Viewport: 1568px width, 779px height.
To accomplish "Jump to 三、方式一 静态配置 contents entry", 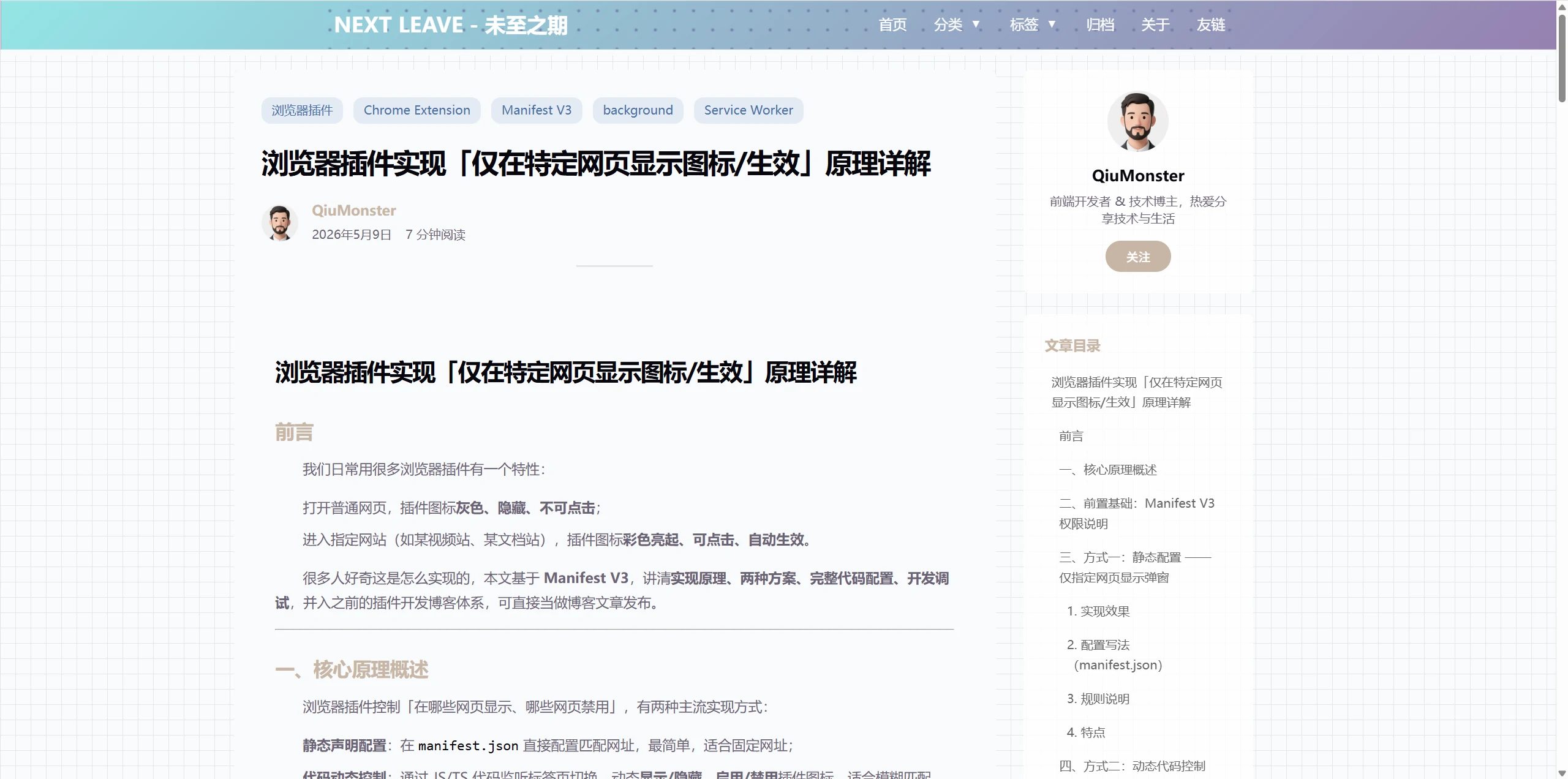I will tap(1136, 567).
